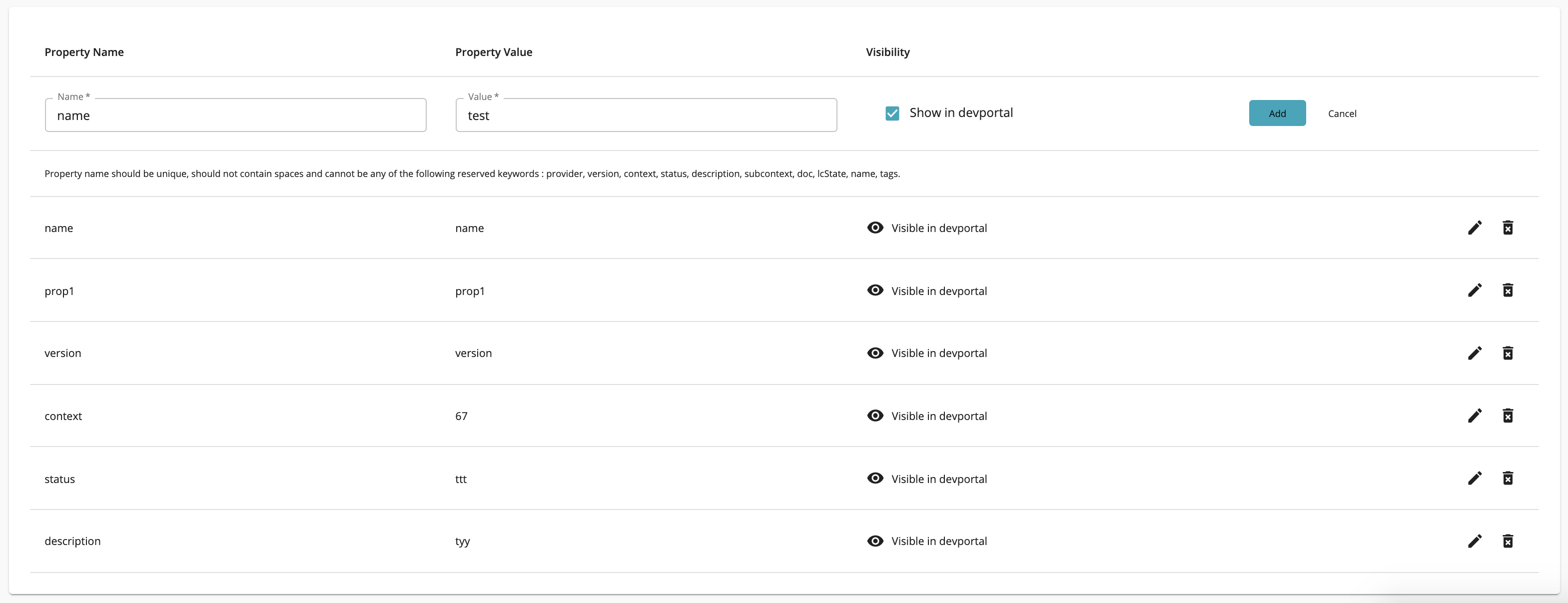Edit the context property row
This screenshot has width=1568, height=603.
[x=1475, y=416]
